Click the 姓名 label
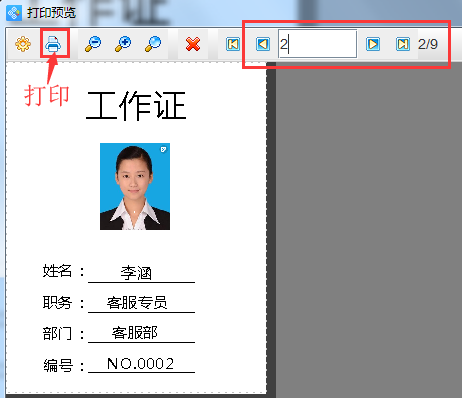462x398 pixels. (x=57, y=271)
